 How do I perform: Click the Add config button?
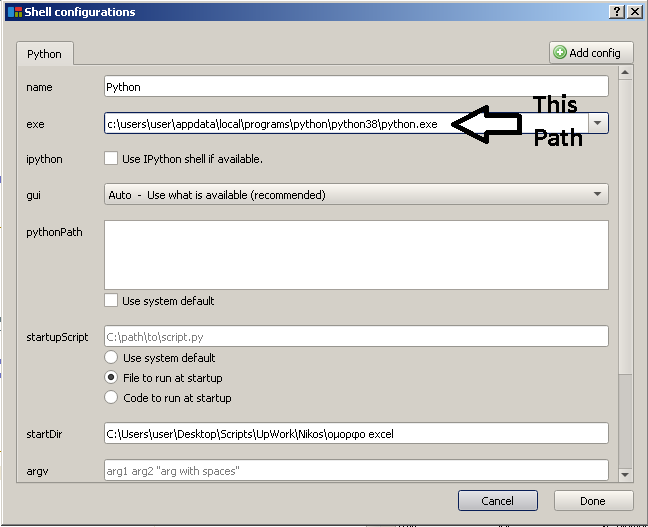coord(591,52)
